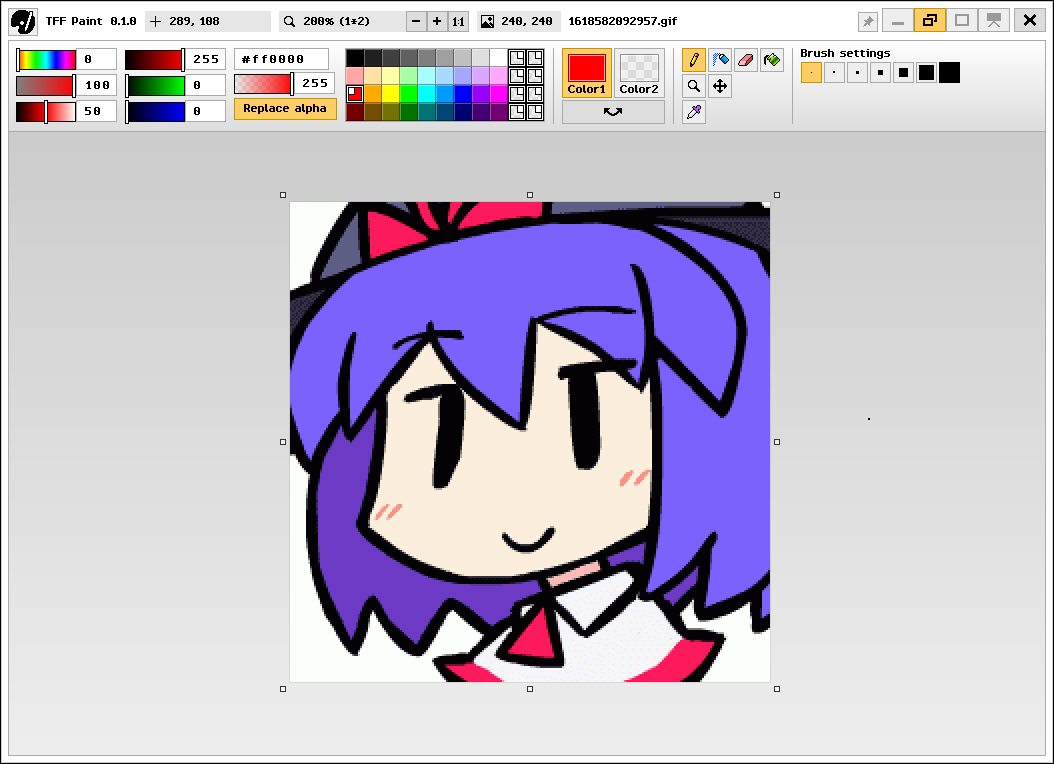Click the top-left canvas resize handle

coord(283,195)
